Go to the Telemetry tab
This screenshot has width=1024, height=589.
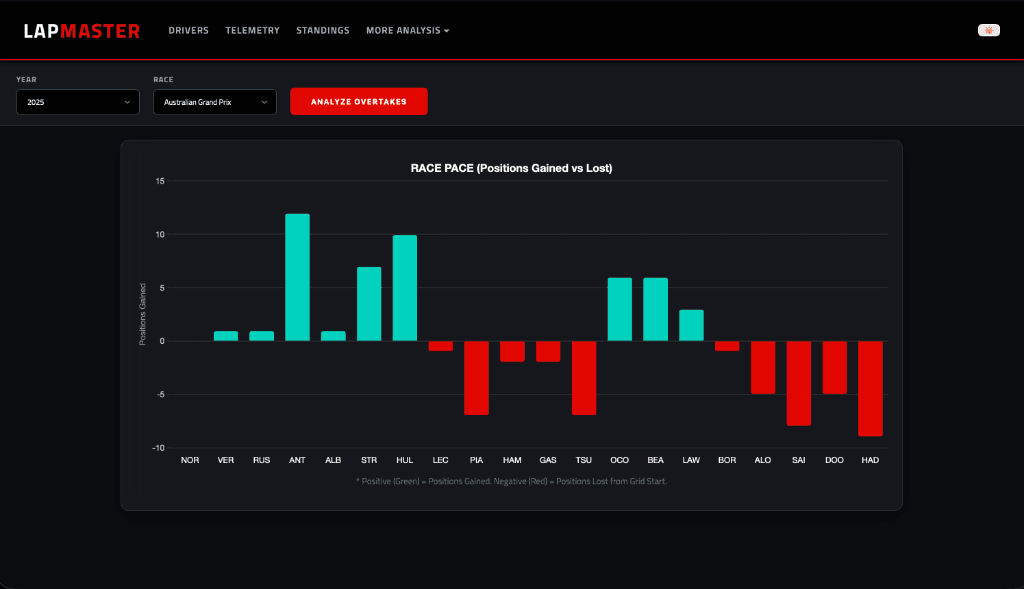click(252, 31)
